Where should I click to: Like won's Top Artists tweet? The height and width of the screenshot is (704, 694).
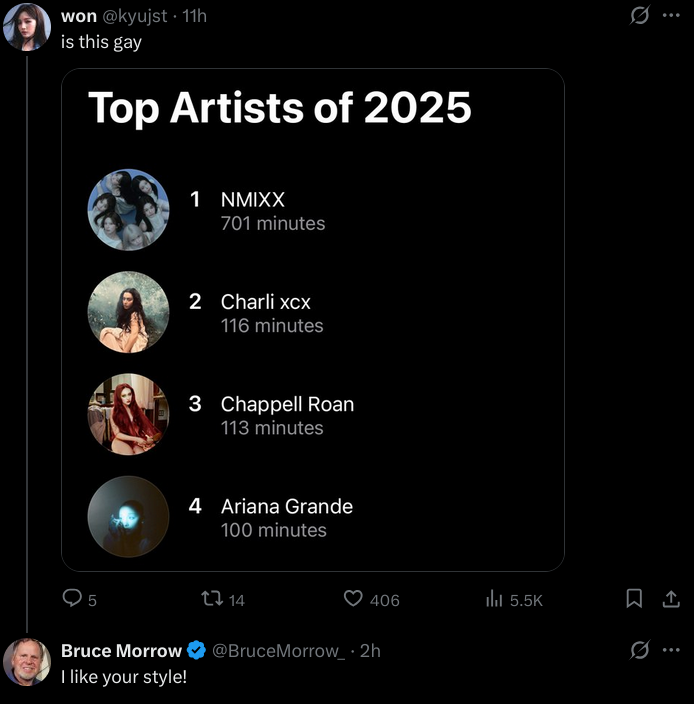[x=353, y=599]
